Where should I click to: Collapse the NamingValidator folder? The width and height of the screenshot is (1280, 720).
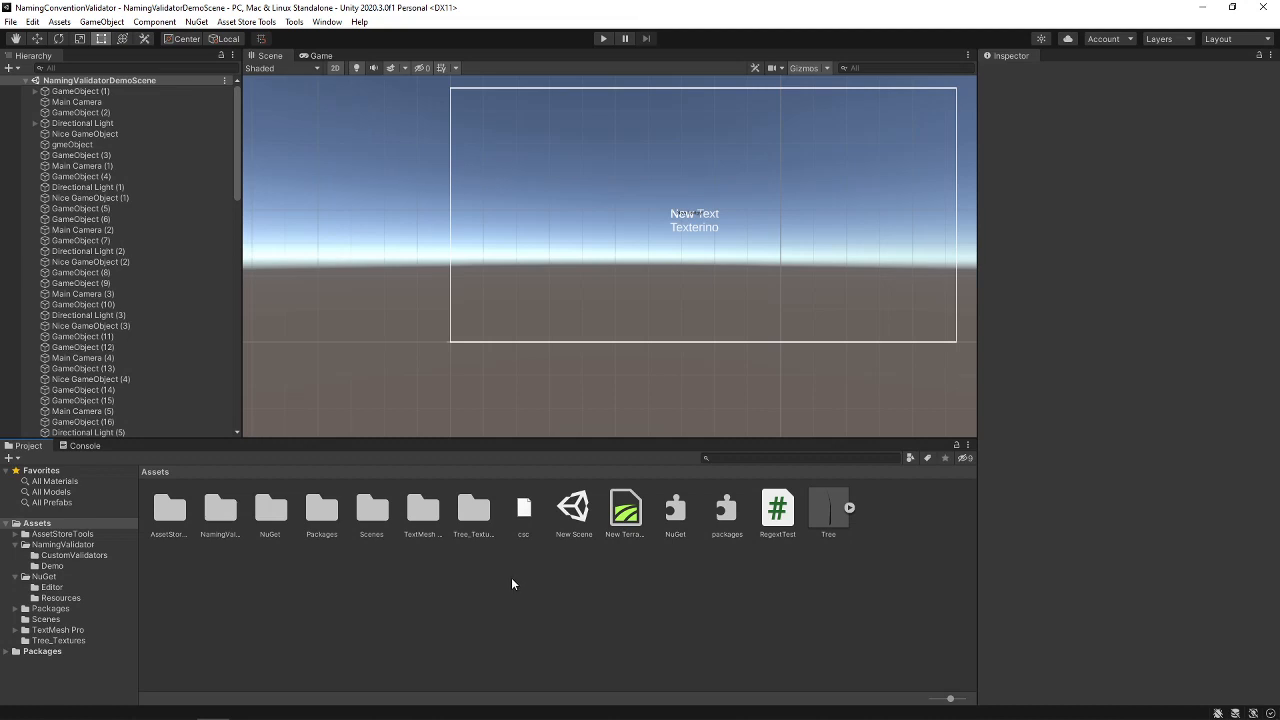point(16,545)
